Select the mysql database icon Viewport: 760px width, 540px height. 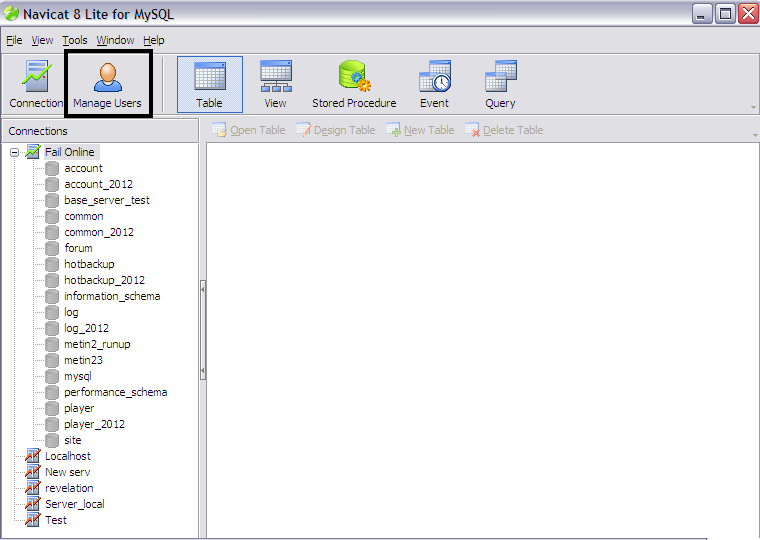click(52, 376)
